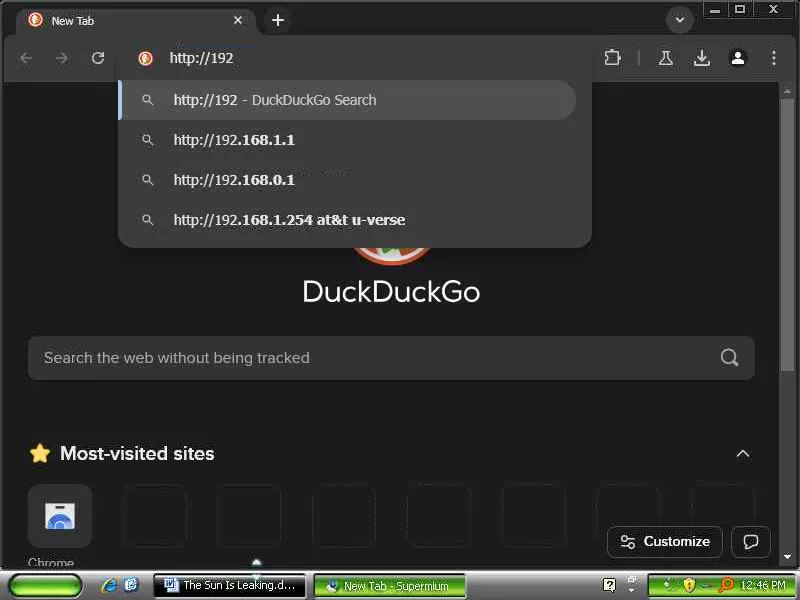Click the security shield tray icon
This screenshot has width=800, height=600.
tap(689, 585)
